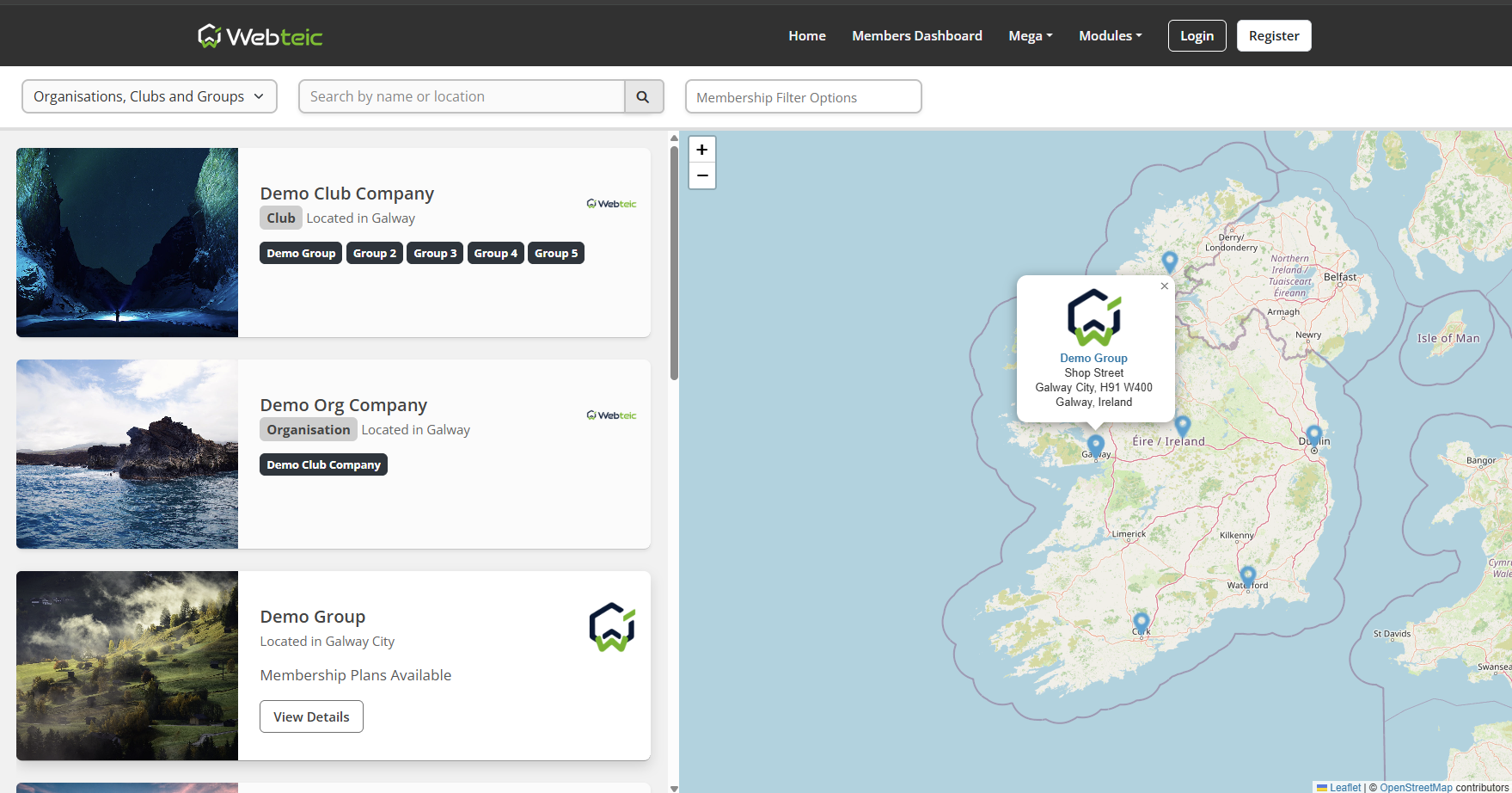Go to Home page

coord(807,36)
